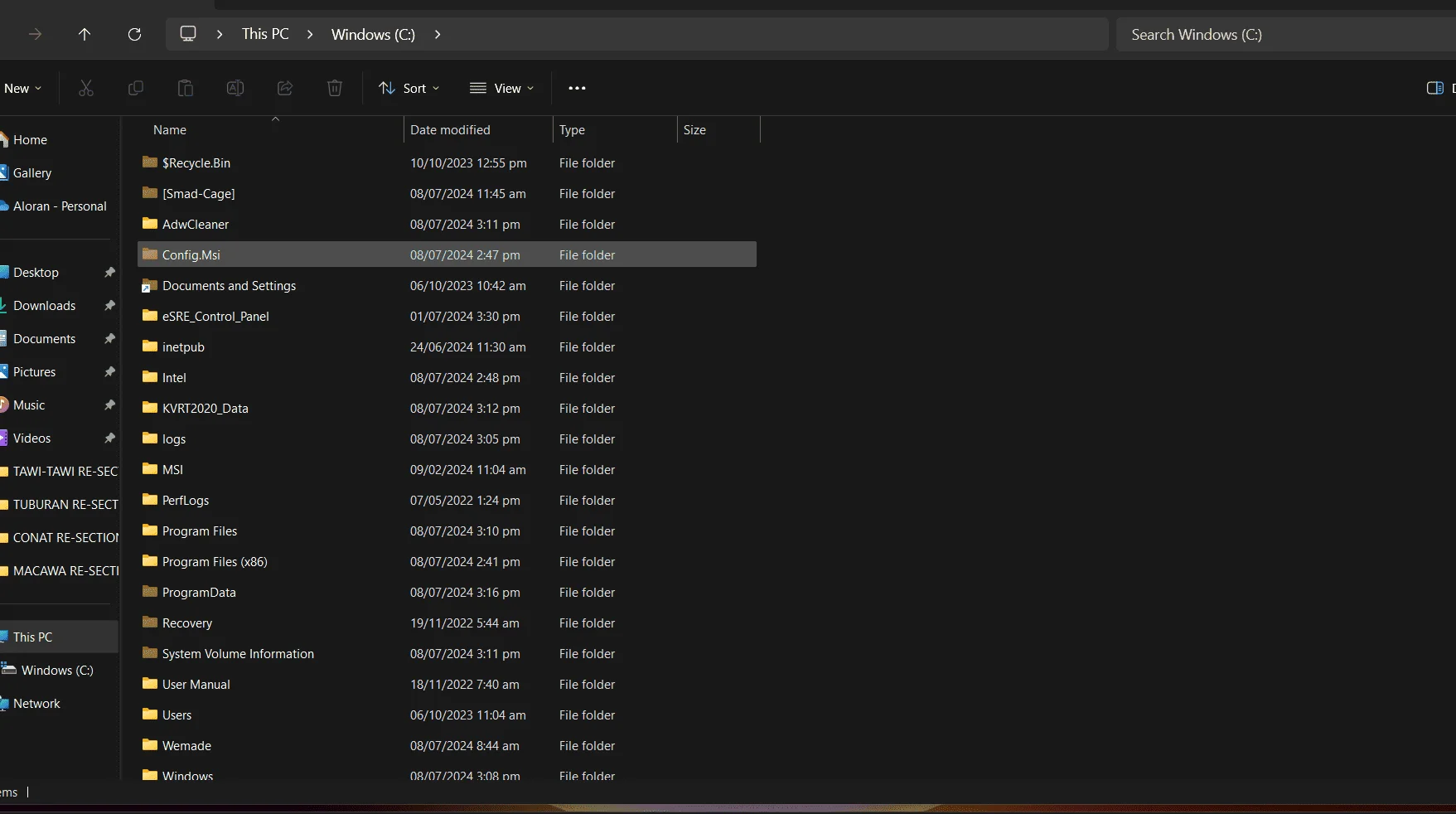The image size is (1456, 814).
Task: Select the [Smad-Cage] folder name
Action: tap(199, 194)
